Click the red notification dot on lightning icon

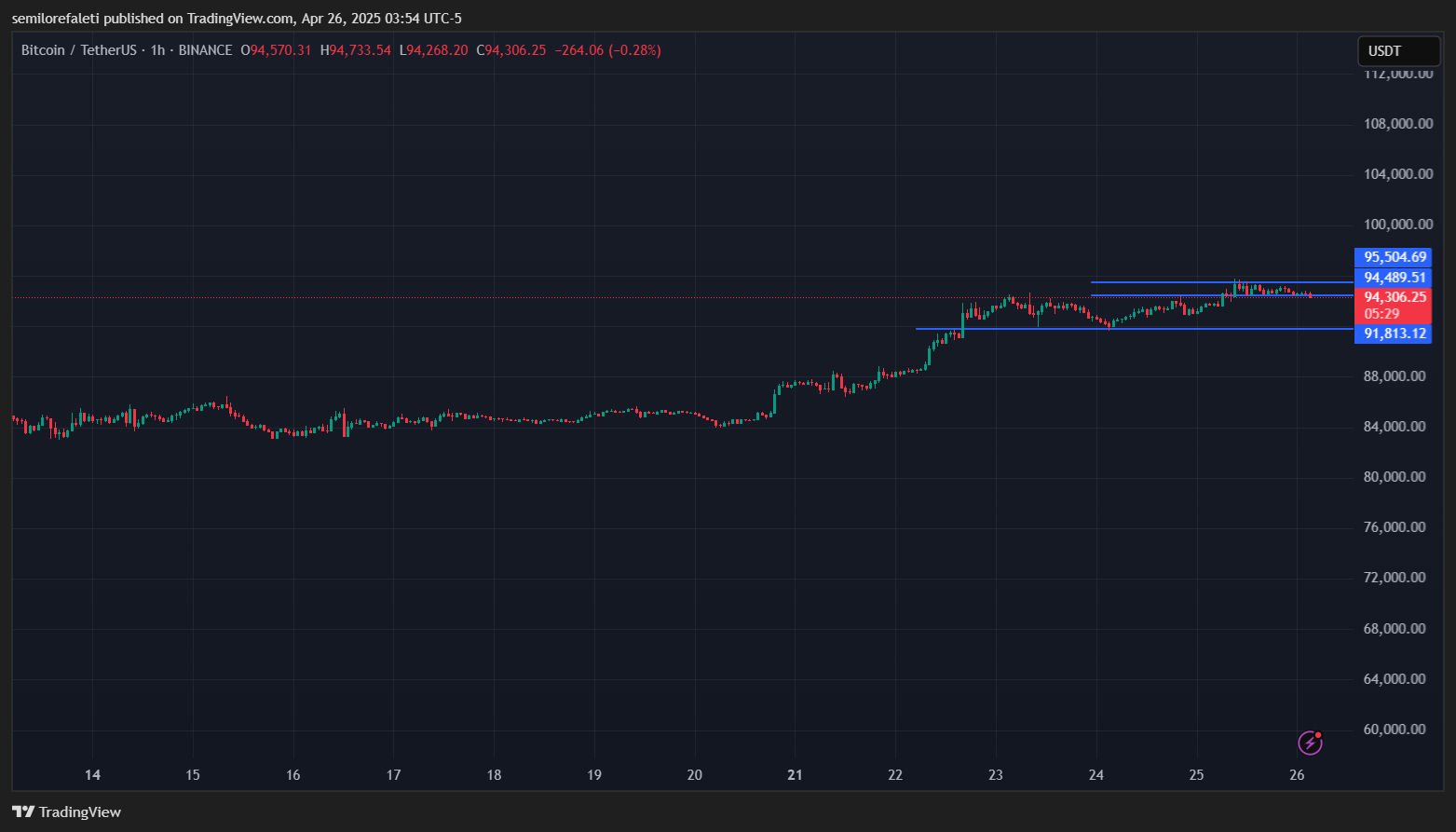pyautogui.click(x=1319, y=735)
